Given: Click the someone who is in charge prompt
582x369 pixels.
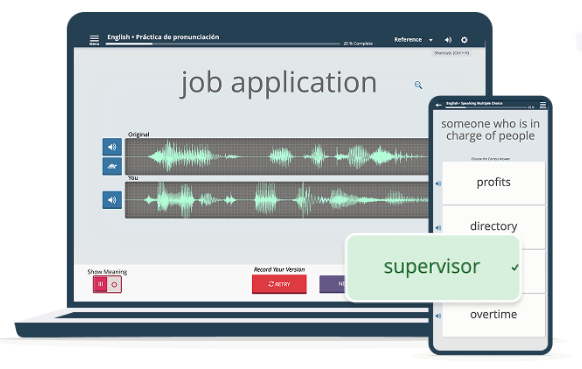Looking at the screenshot, I should 490,130.
